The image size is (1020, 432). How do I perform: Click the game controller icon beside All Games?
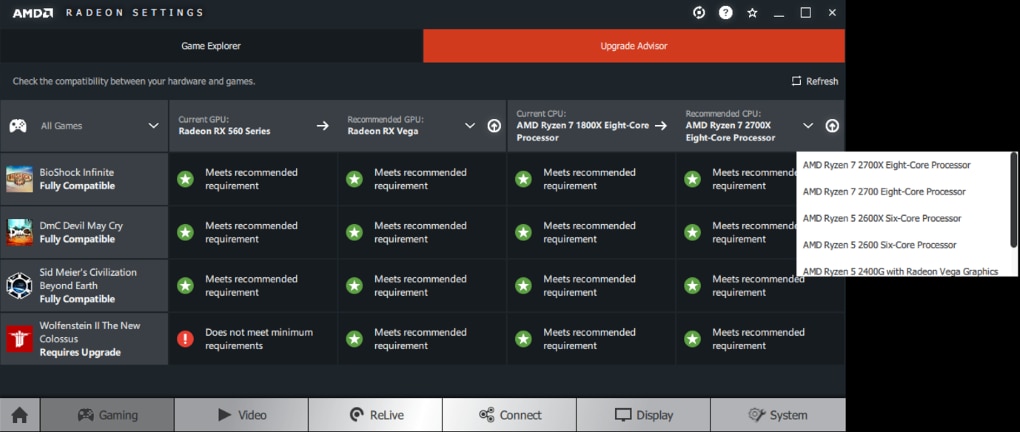pos(18,126)
